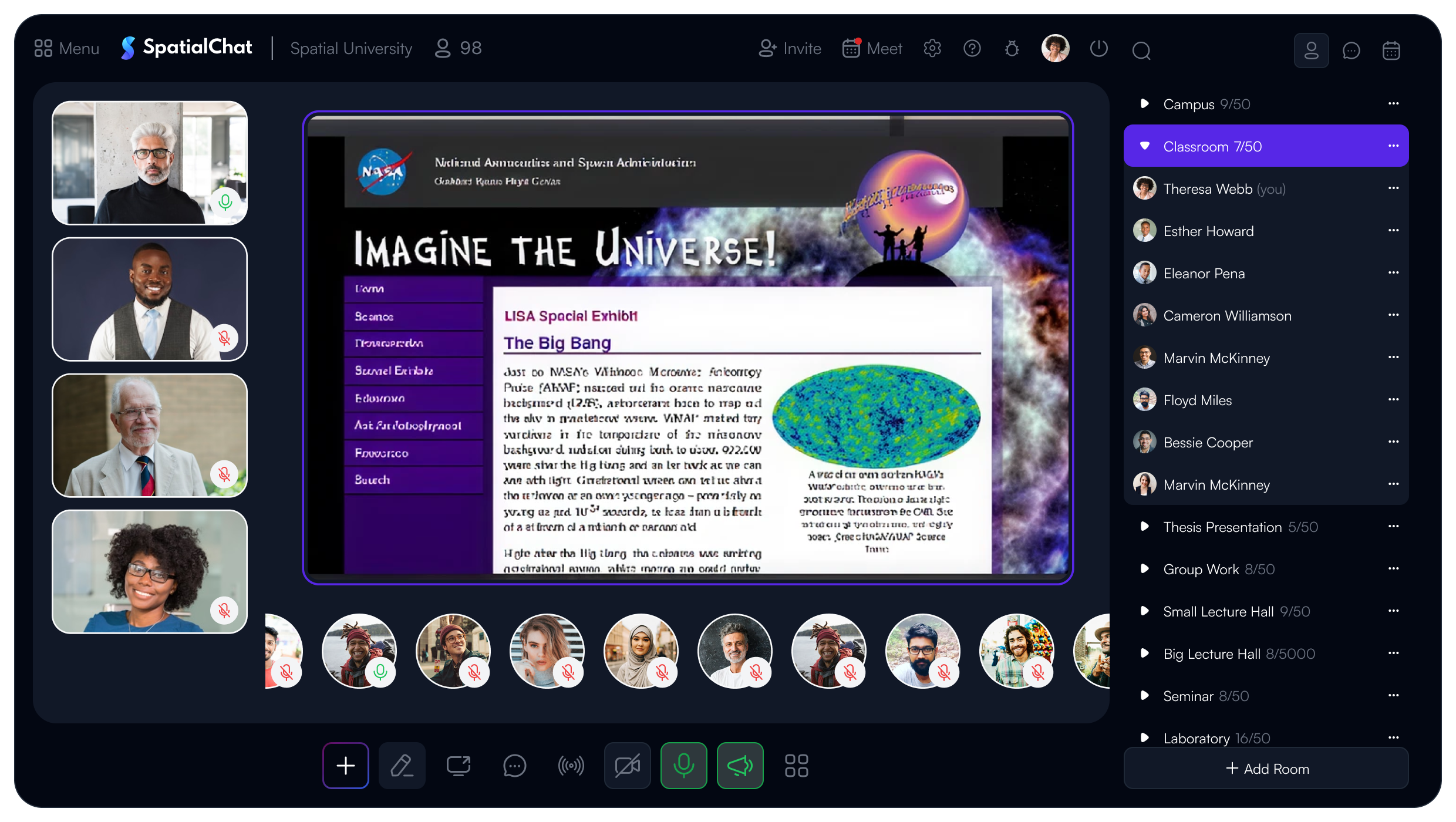The height and width of the screenshot is (822, 1456).
Task: Open the three-dot menu for Campus
Action: pos(1394,104)
